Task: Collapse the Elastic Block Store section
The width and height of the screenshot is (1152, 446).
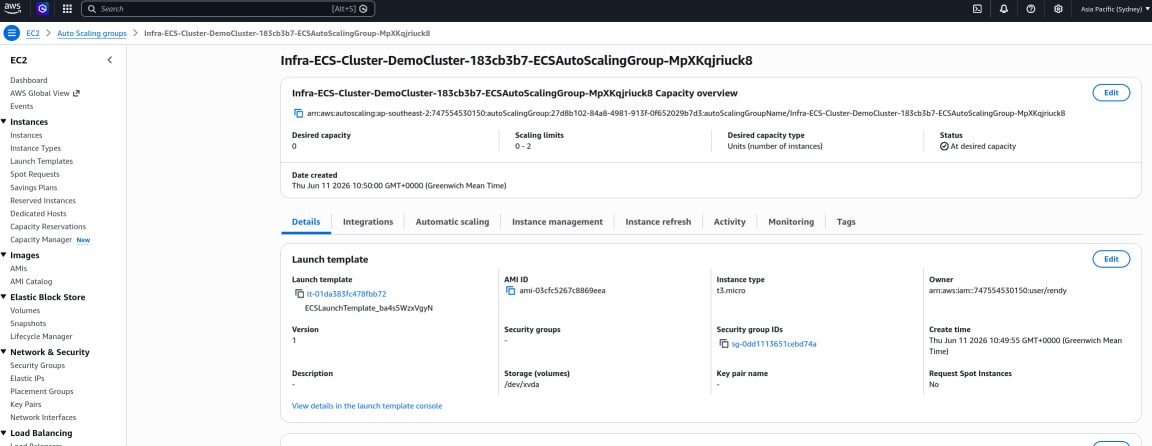Action: (x=4, y=297)
